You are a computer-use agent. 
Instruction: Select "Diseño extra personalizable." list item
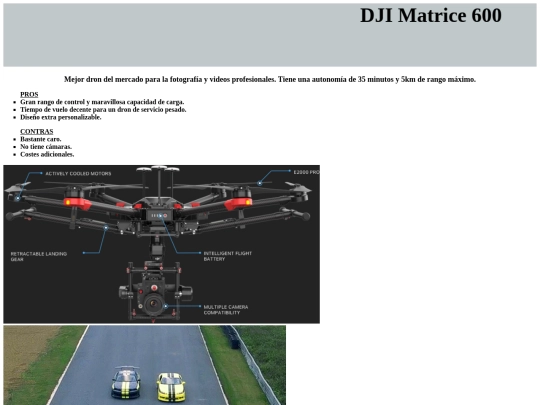[61, 117]
